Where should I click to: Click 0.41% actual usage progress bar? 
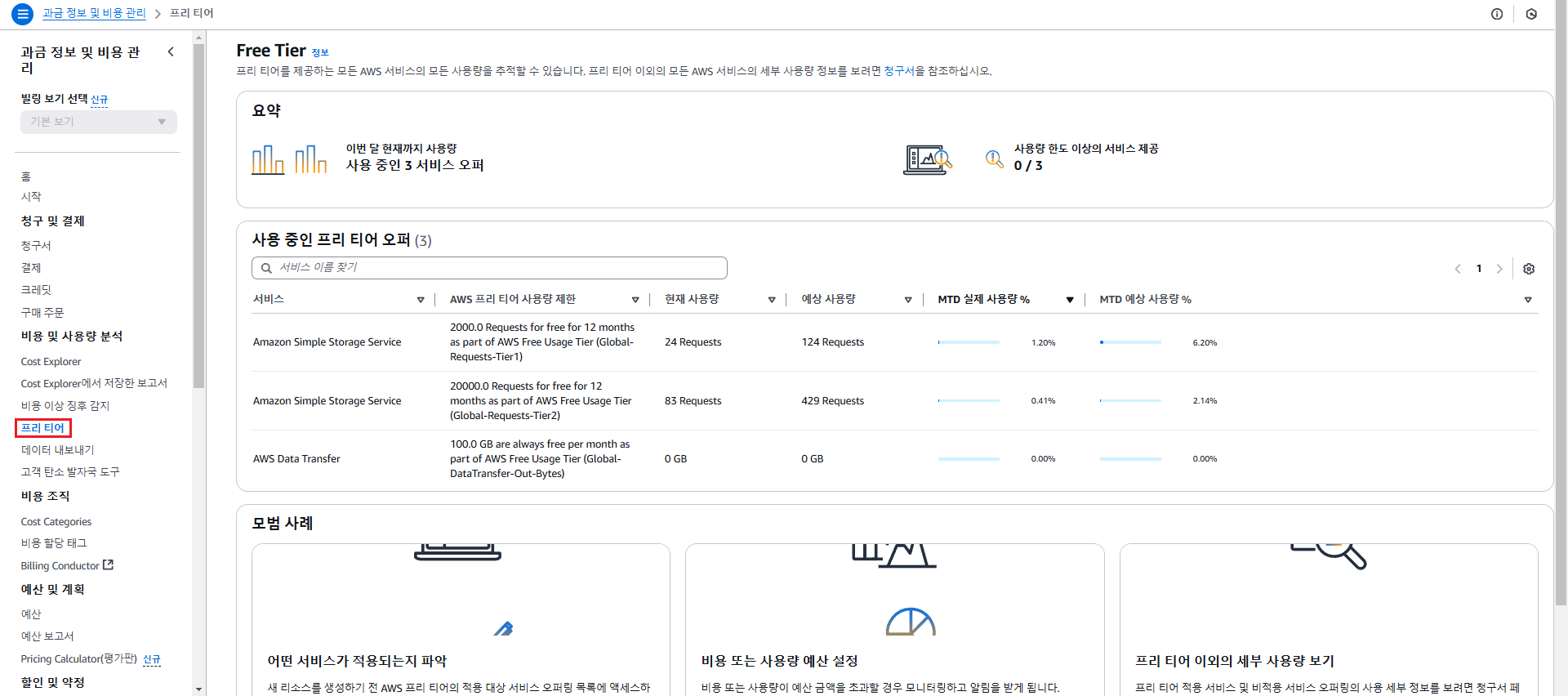(969, 400)
